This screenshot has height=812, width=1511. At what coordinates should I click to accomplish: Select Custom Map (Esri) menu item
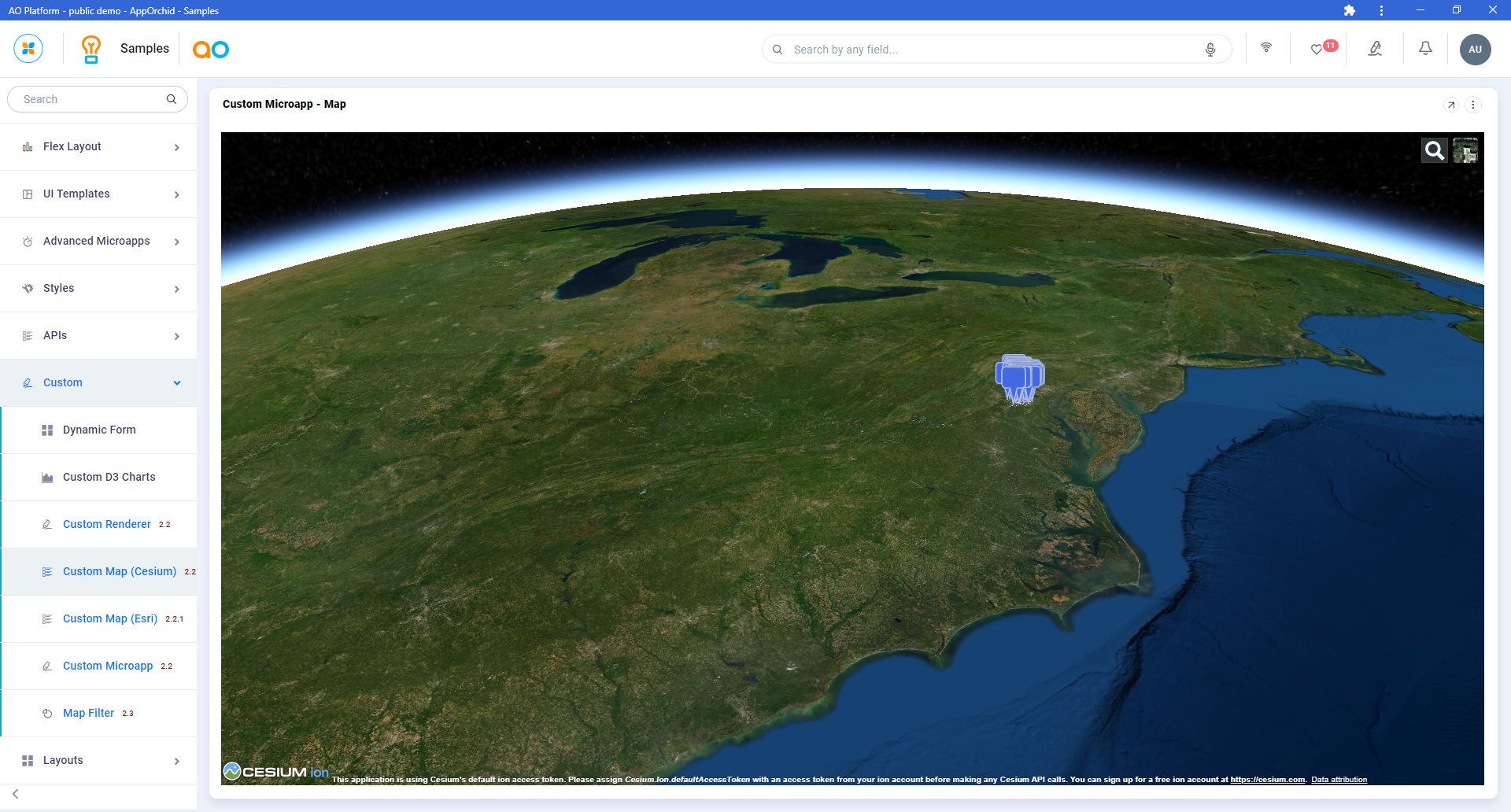110,619
